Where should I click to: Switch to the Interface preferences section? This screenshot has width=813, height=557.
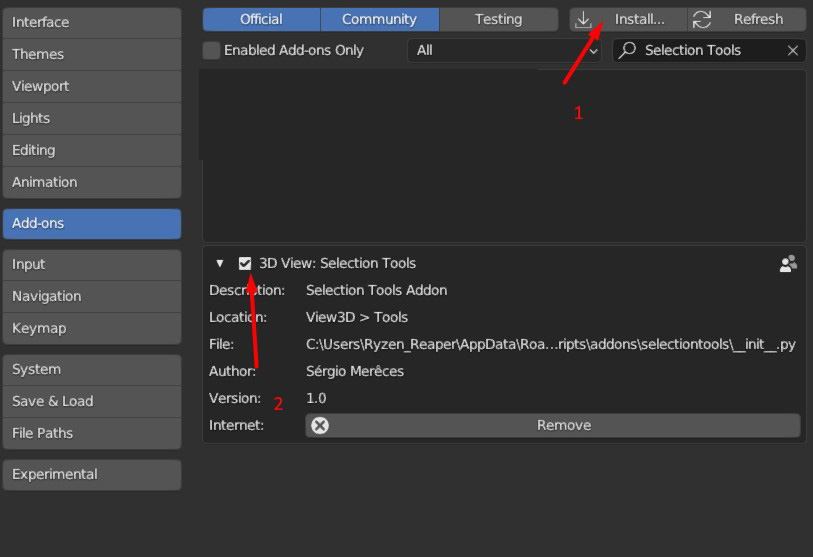click(x=92, y=22)
